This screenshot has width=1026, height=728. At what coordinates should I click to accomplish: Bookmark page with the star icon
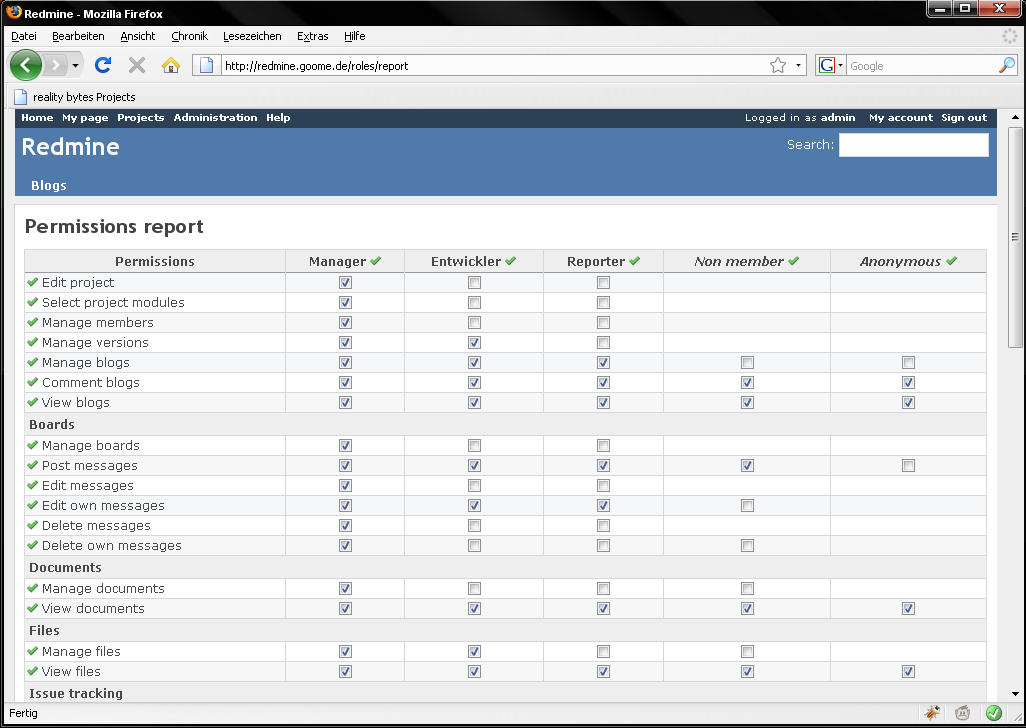pyautogui.click(x=777, y=65)
